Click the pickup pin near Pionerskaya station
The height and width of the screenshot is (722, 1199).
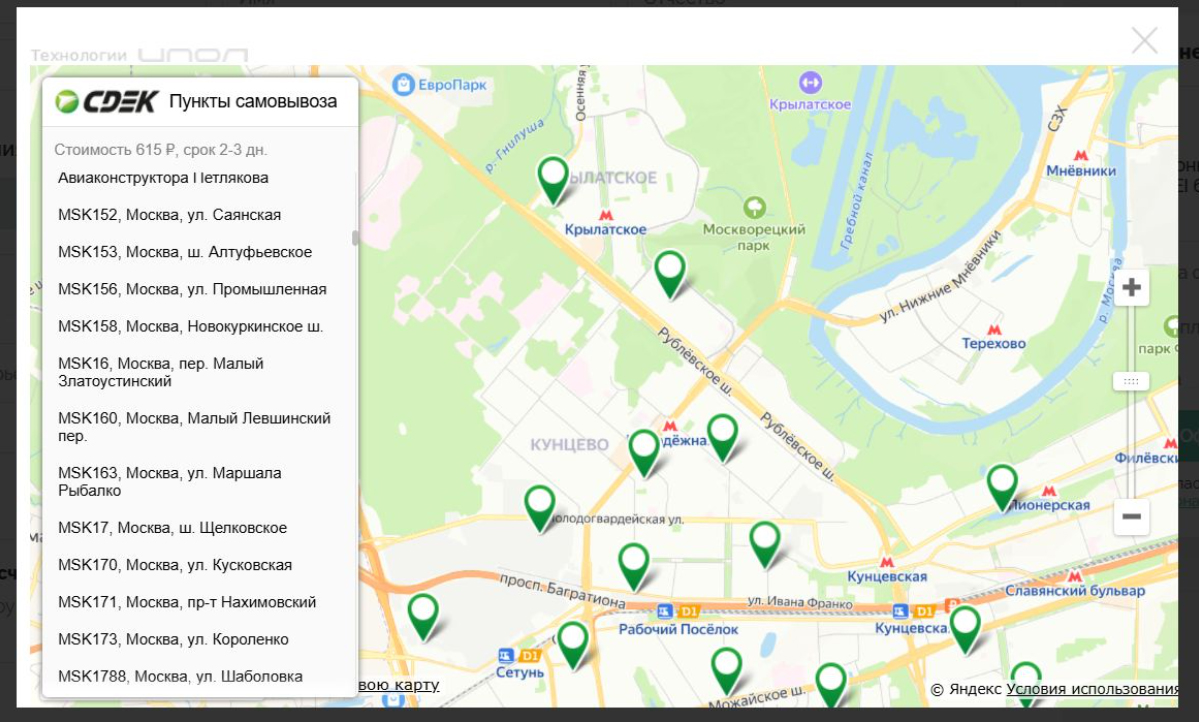coord(1002,484)
